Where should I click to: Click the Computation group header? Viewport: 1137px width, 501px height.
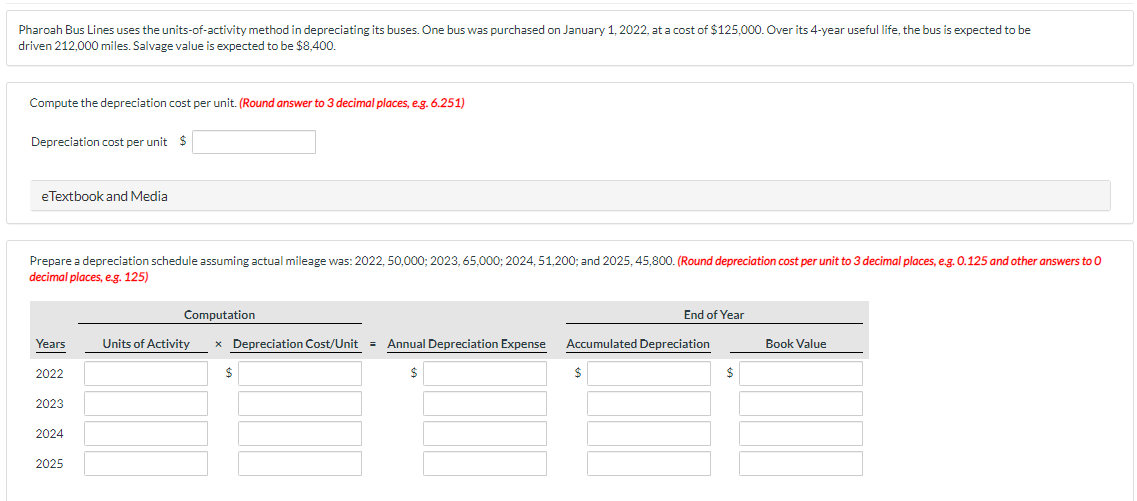coord(219,315)
